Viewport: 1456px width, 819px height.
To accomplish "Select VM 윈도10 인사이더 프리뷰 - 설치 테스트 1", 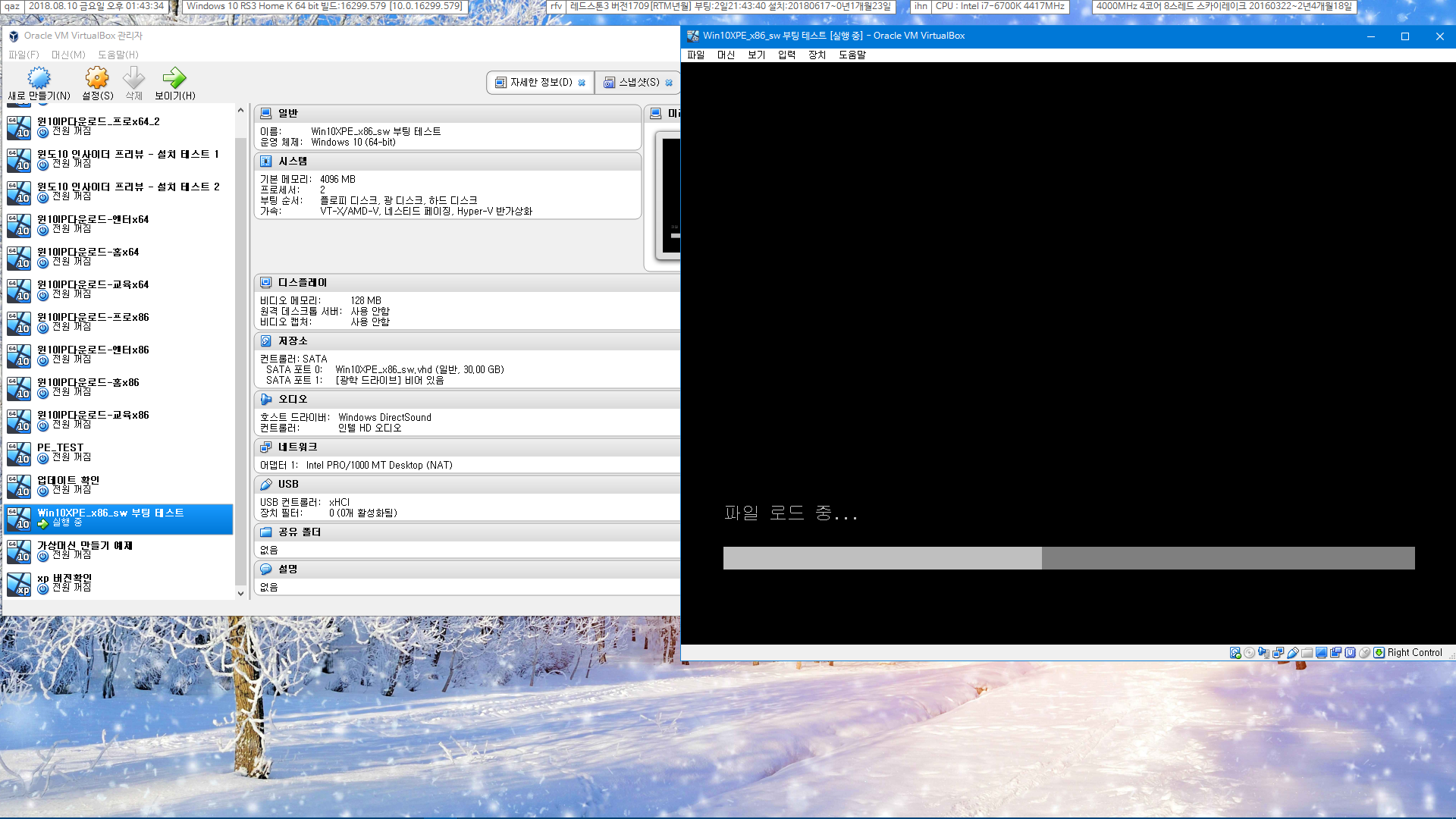I will tap(119, 159).
